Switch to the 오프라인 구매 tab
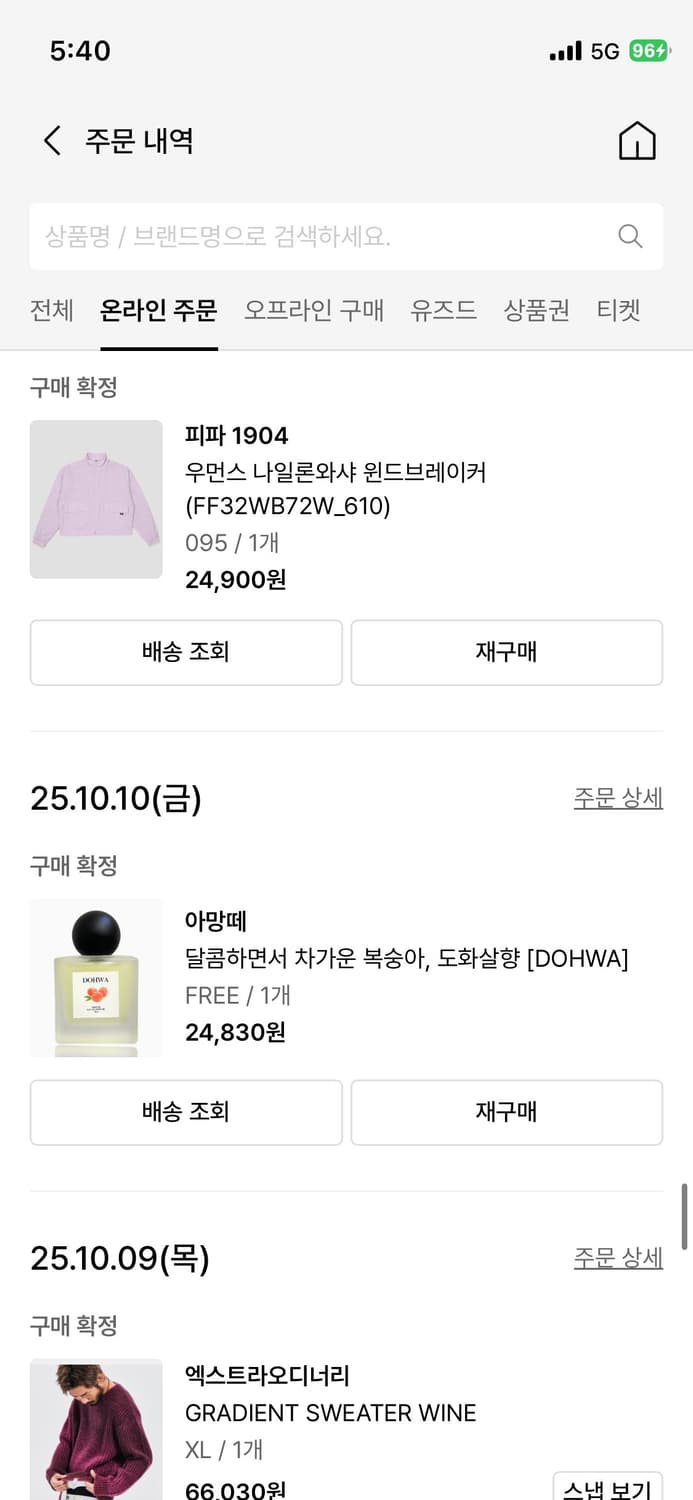Screen dimensions: 693x1500 [316, 311]
